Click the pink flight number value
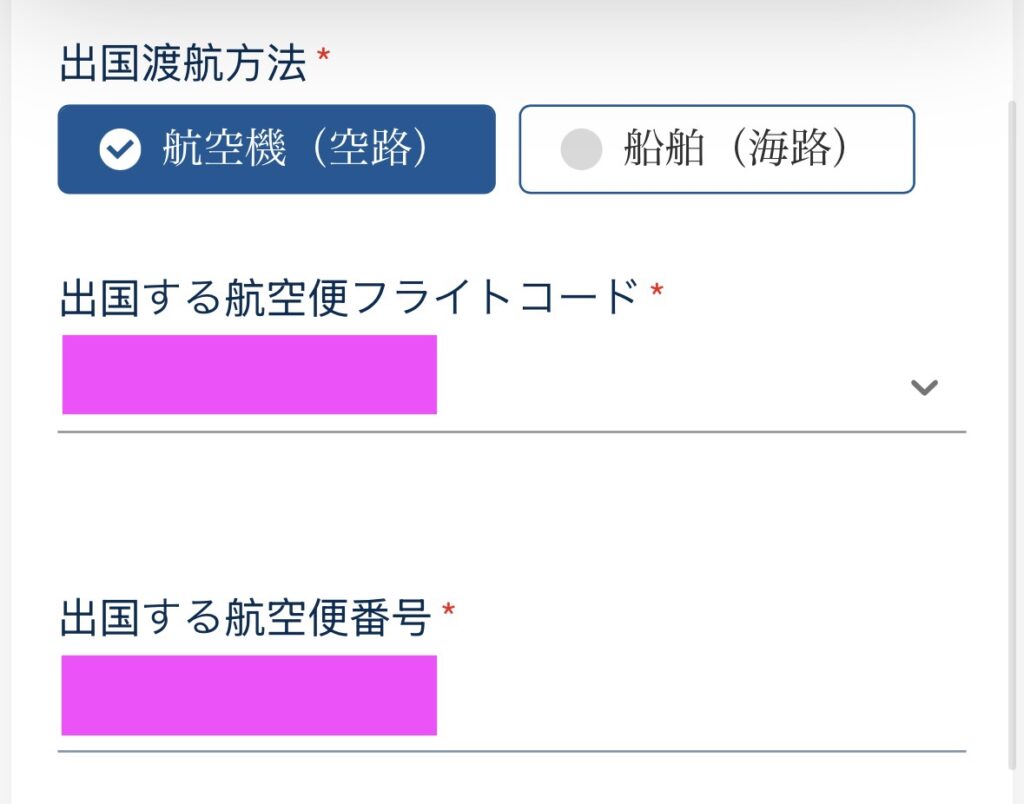 tap(249, 695)
